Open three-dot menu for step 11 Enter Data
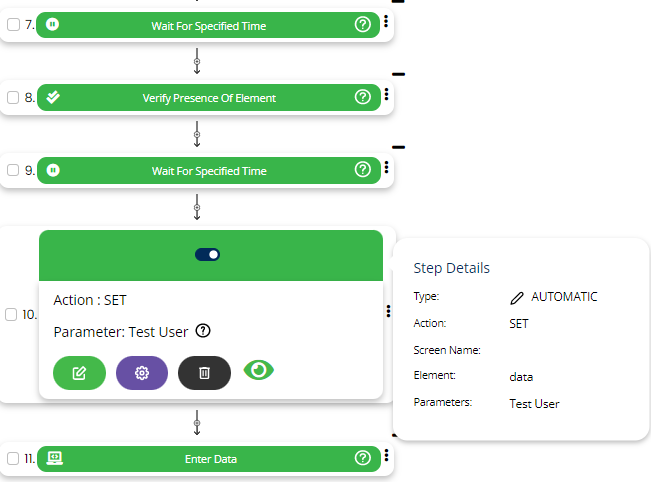This screenshot has height=482, width=651. click(386, 457)
